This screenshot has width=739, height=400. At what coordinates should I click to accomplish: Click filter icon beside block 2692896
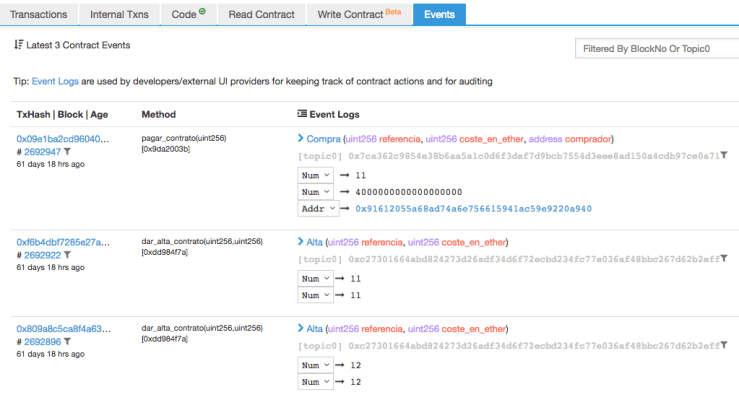coord(67,341)
